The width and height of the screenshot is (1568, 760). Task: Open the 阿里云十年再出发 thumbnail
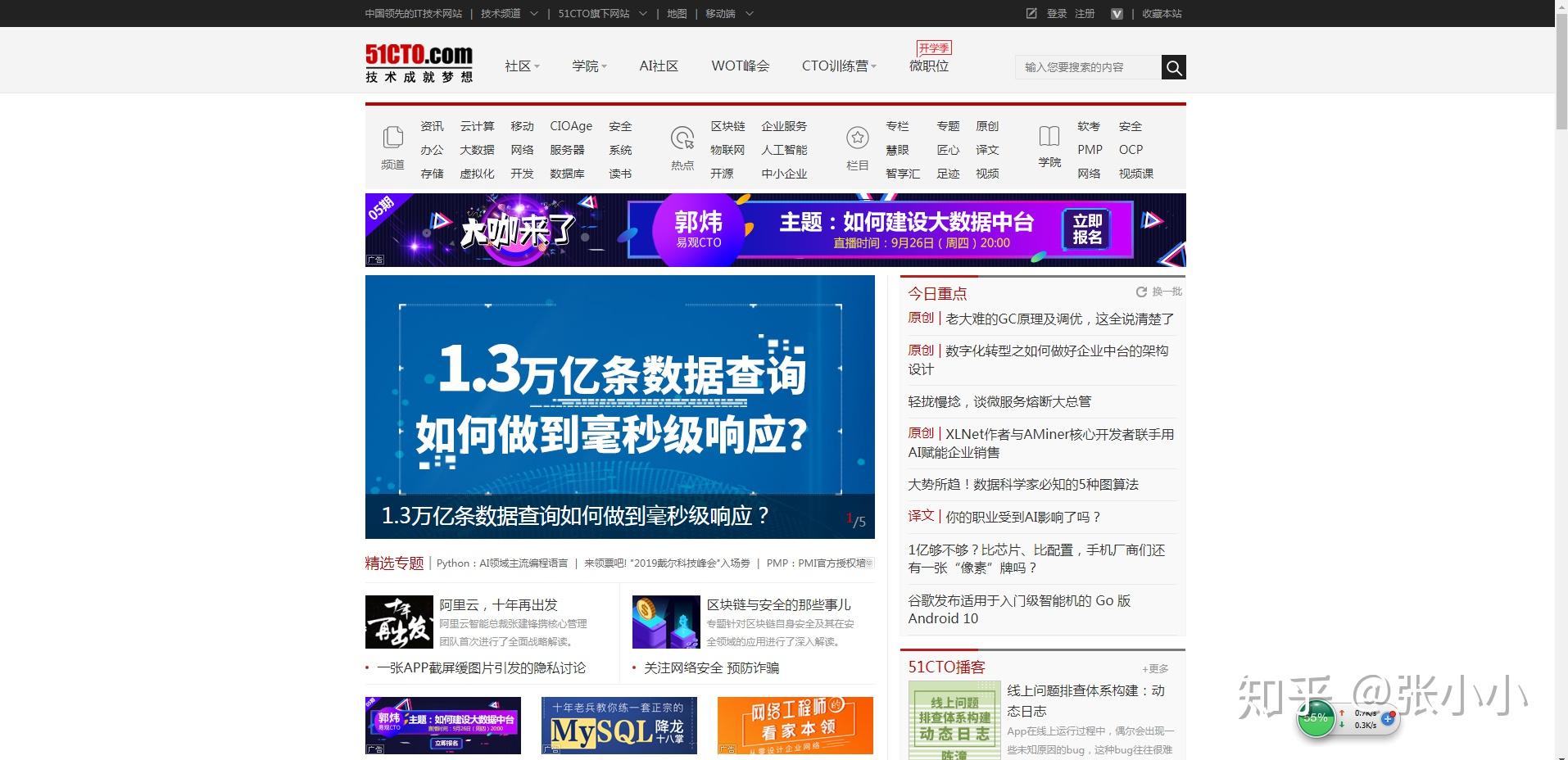pos(399,622)
